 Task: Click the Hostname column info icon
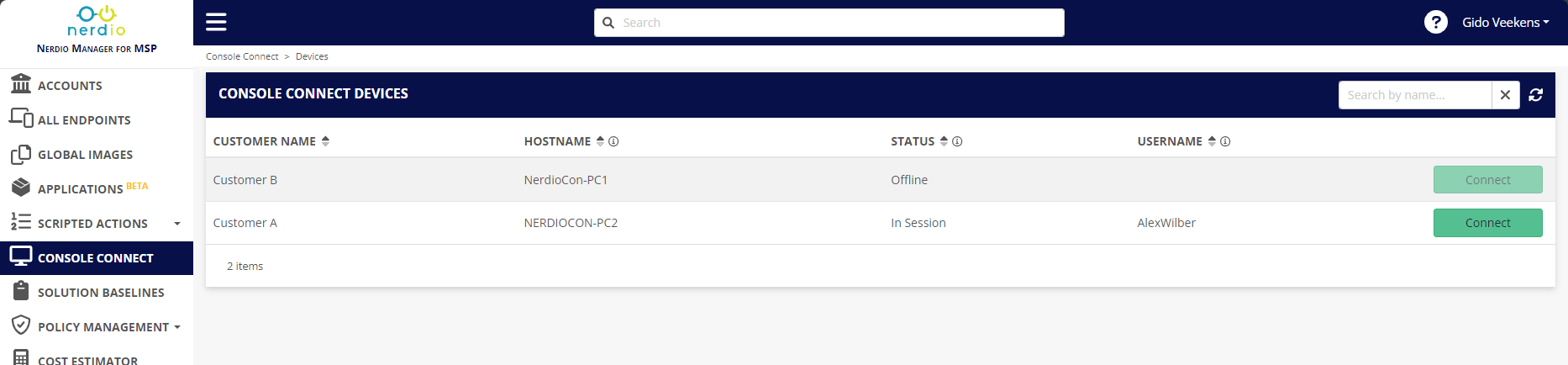click(x=613, y=141)
